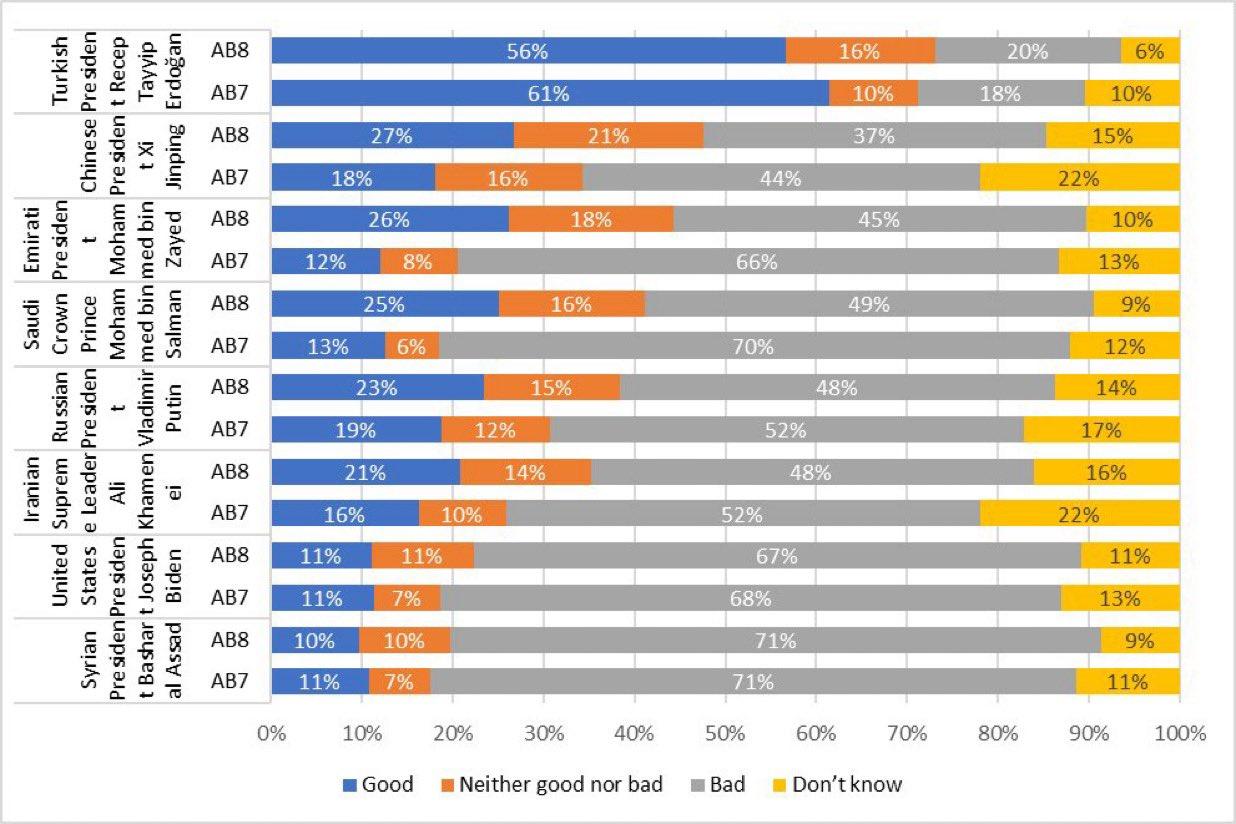Select the 61% blue bar segment
Image resolution: width=1236 pixels, height=824 pixels.
tap(550, 94)
